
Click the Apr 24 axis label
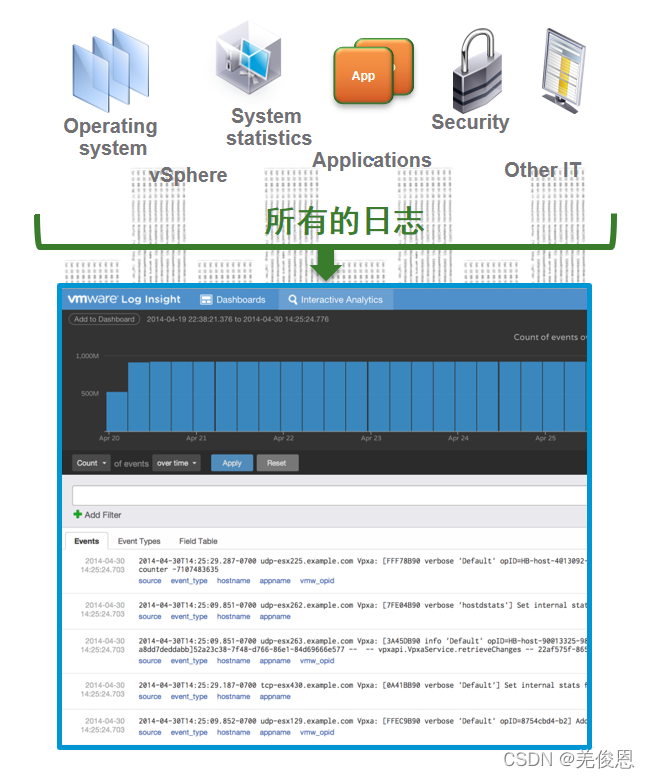point(458,438)
